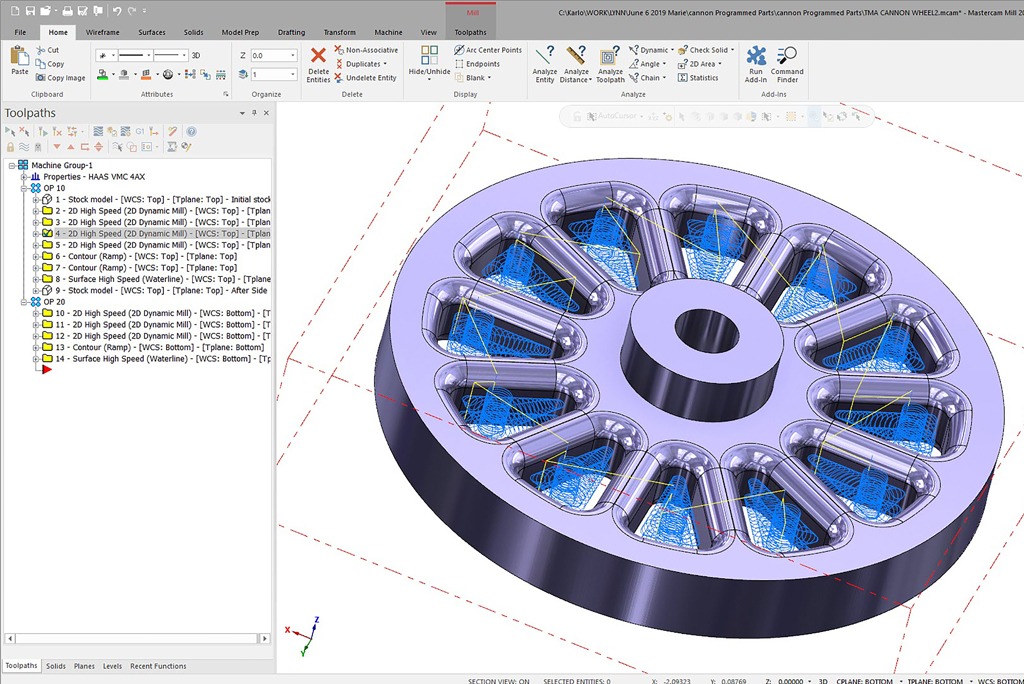Open the Analyze Entity tool
The image size is (1024, 684).
click(x=545, y=64)
